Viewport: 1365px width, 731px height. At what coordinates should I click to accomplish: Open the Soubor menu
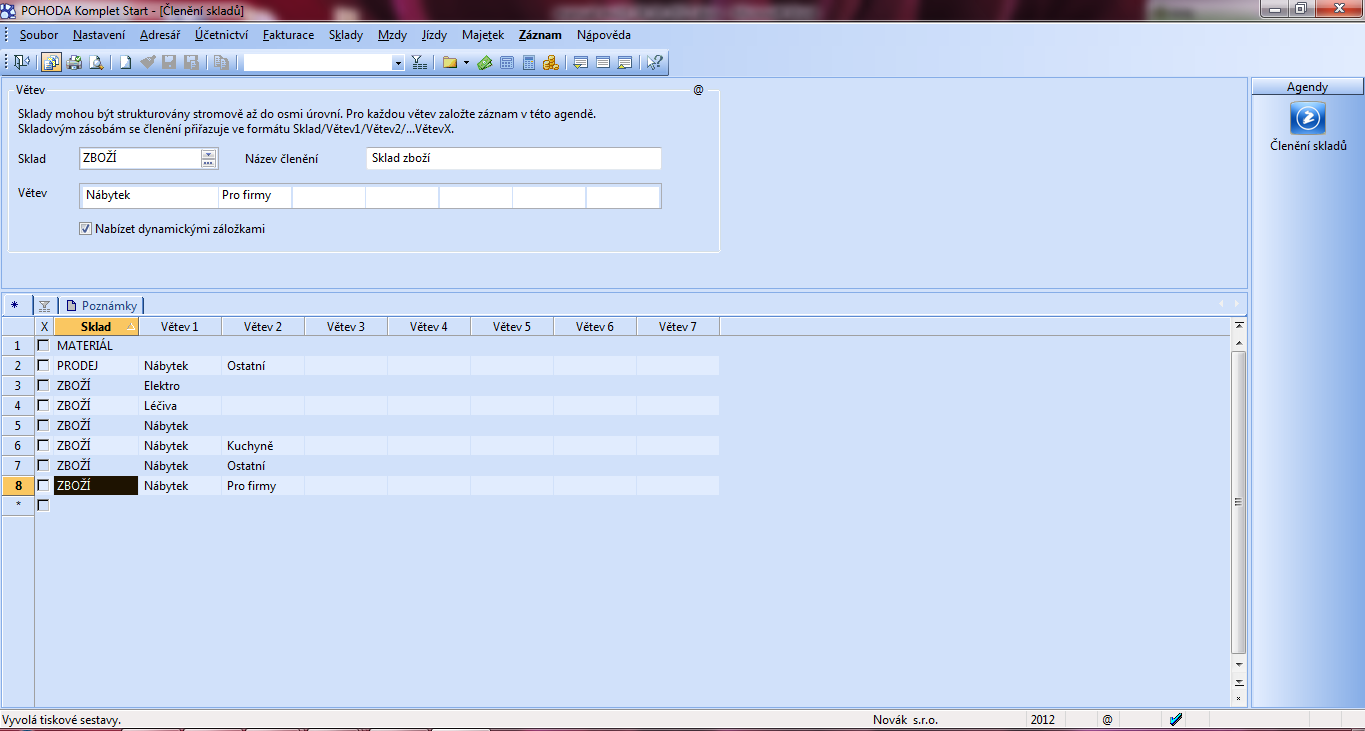(39, 35)
